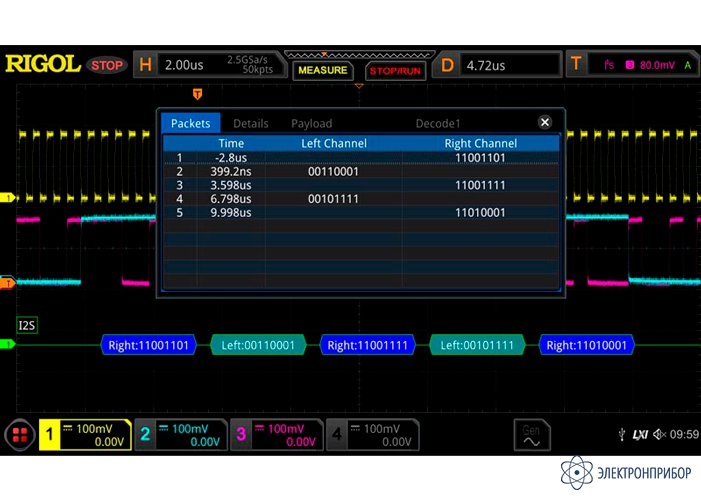Image resolution: width=701 pixels, height=500 pixels.
Task: Open trigger settings showing 80.0mV
Action: coord(632,65)
